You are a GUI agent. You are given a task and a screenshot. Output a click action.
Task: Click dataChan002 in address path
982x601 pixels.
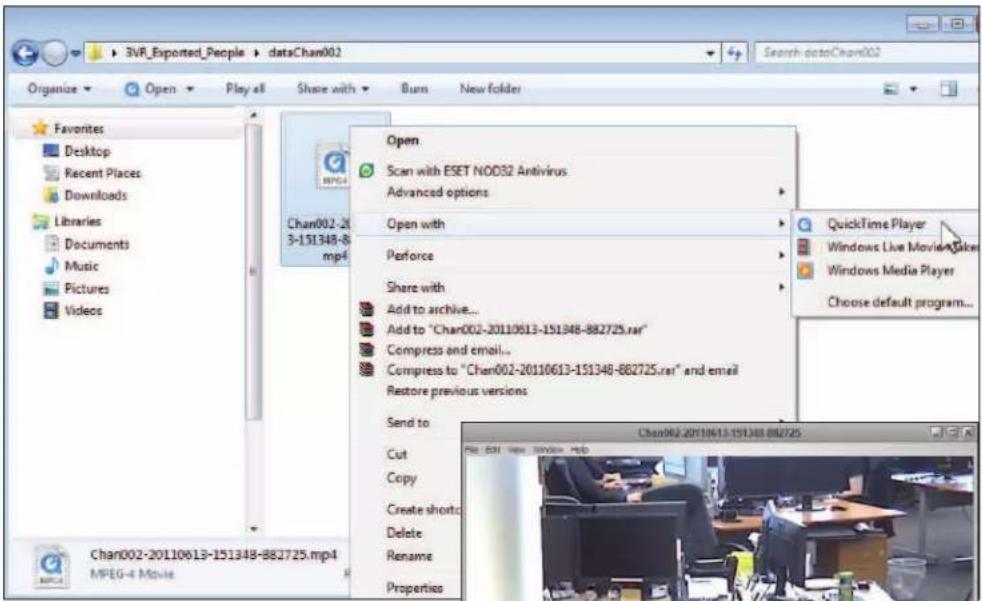304,53
